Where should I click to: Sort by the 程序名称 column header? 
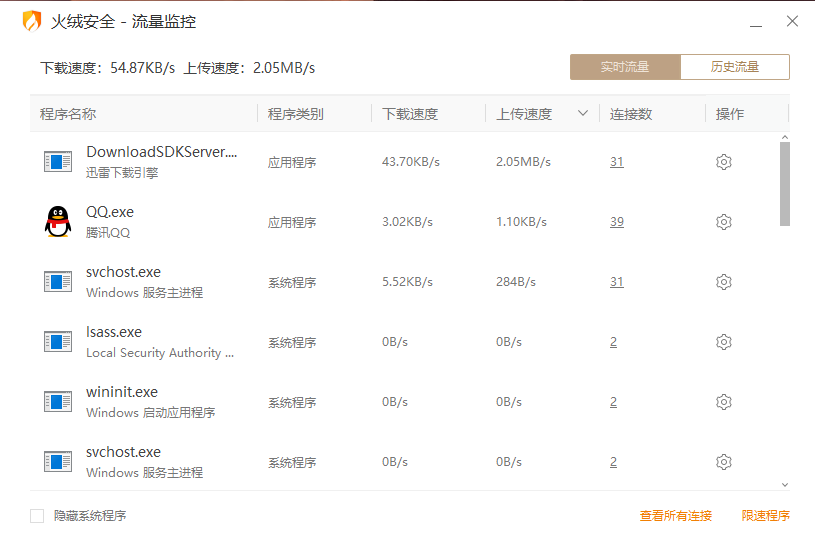68,114
